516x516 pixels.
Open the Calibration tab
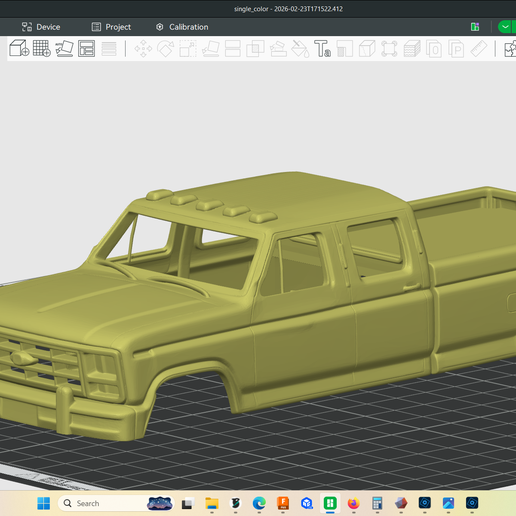(182, 27)
